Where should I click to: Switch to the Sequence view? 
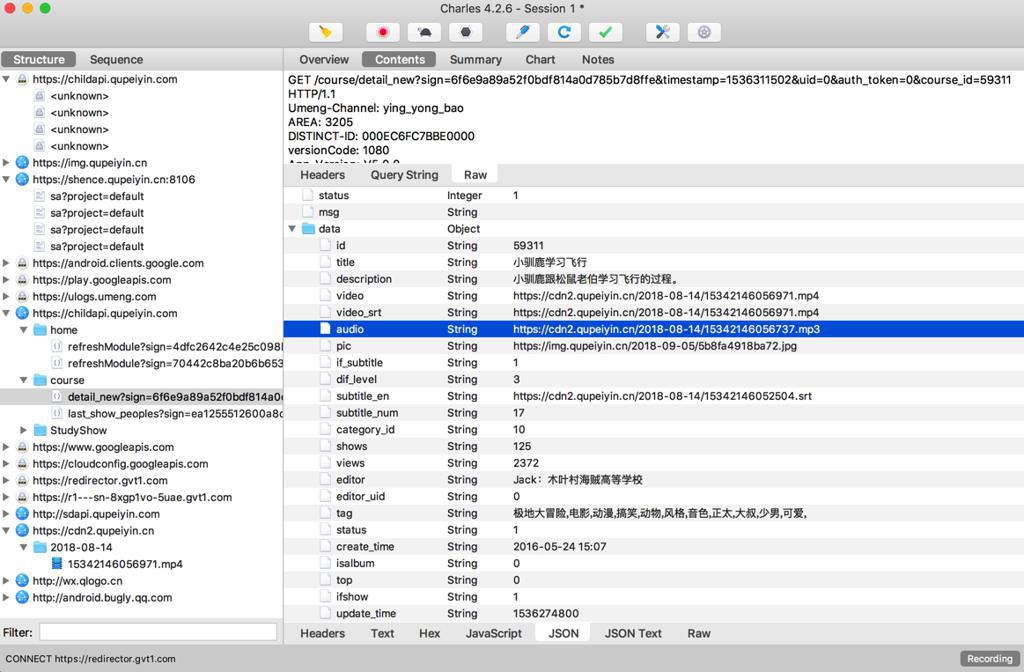click(x=116, y=59)
